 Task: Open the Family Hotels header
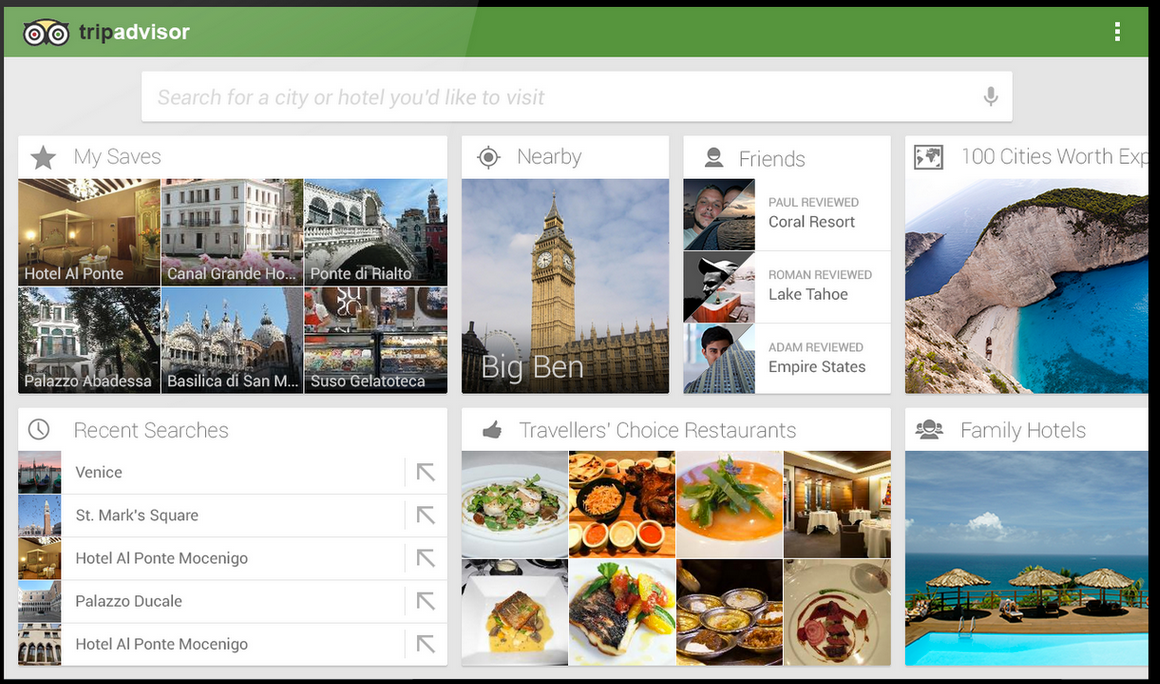coord(1027,430)
